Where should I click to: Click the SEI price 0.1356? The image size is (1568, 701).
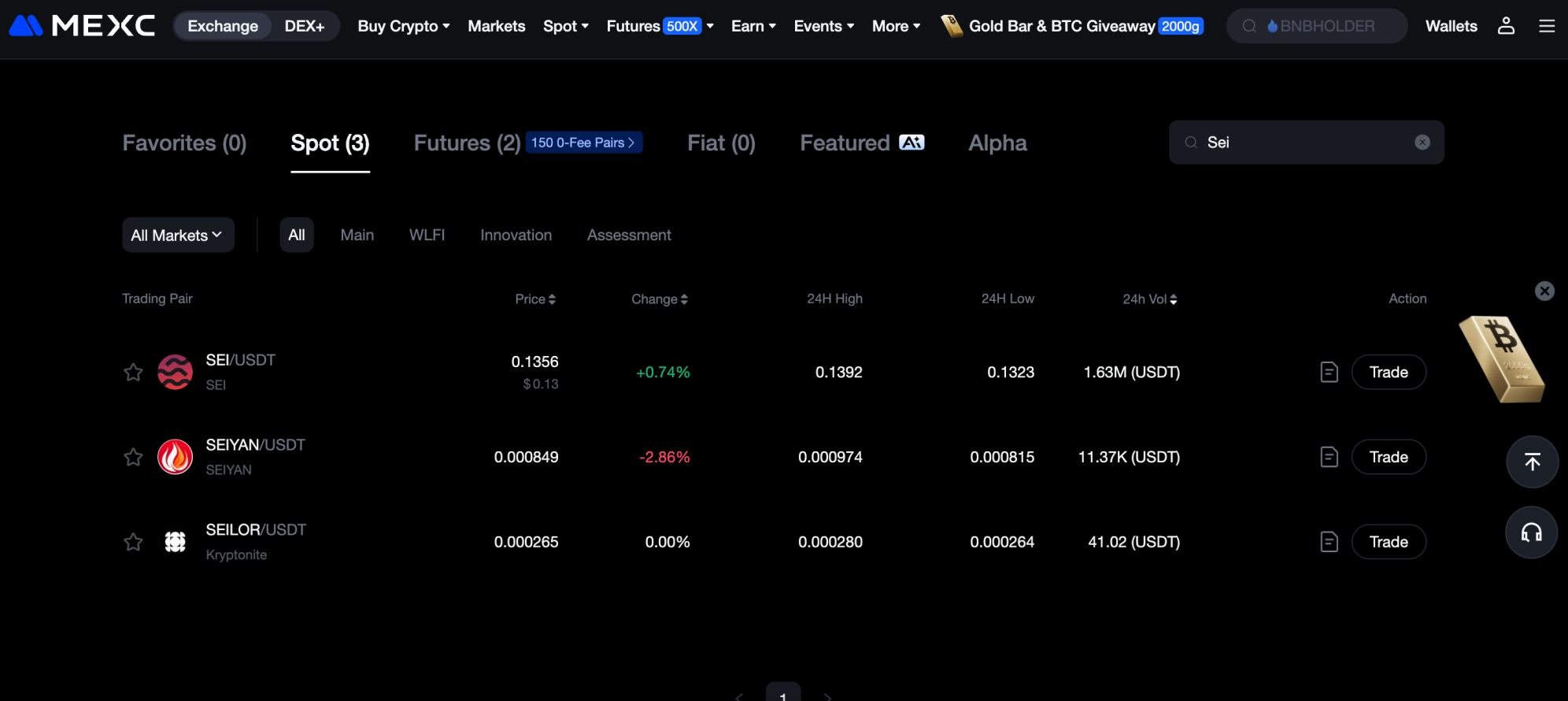click(534, 362)
